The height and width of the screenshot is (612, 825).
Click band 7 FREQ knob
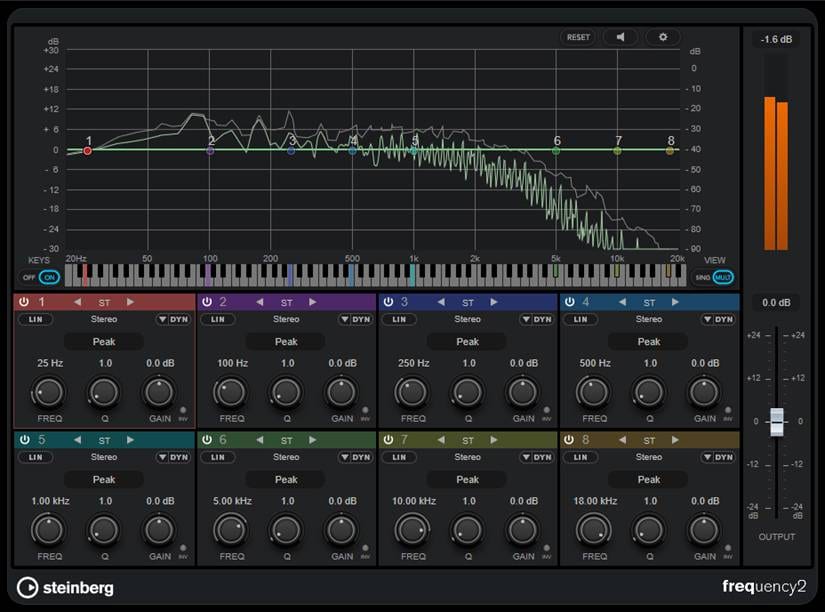click(x=412, y=530)
